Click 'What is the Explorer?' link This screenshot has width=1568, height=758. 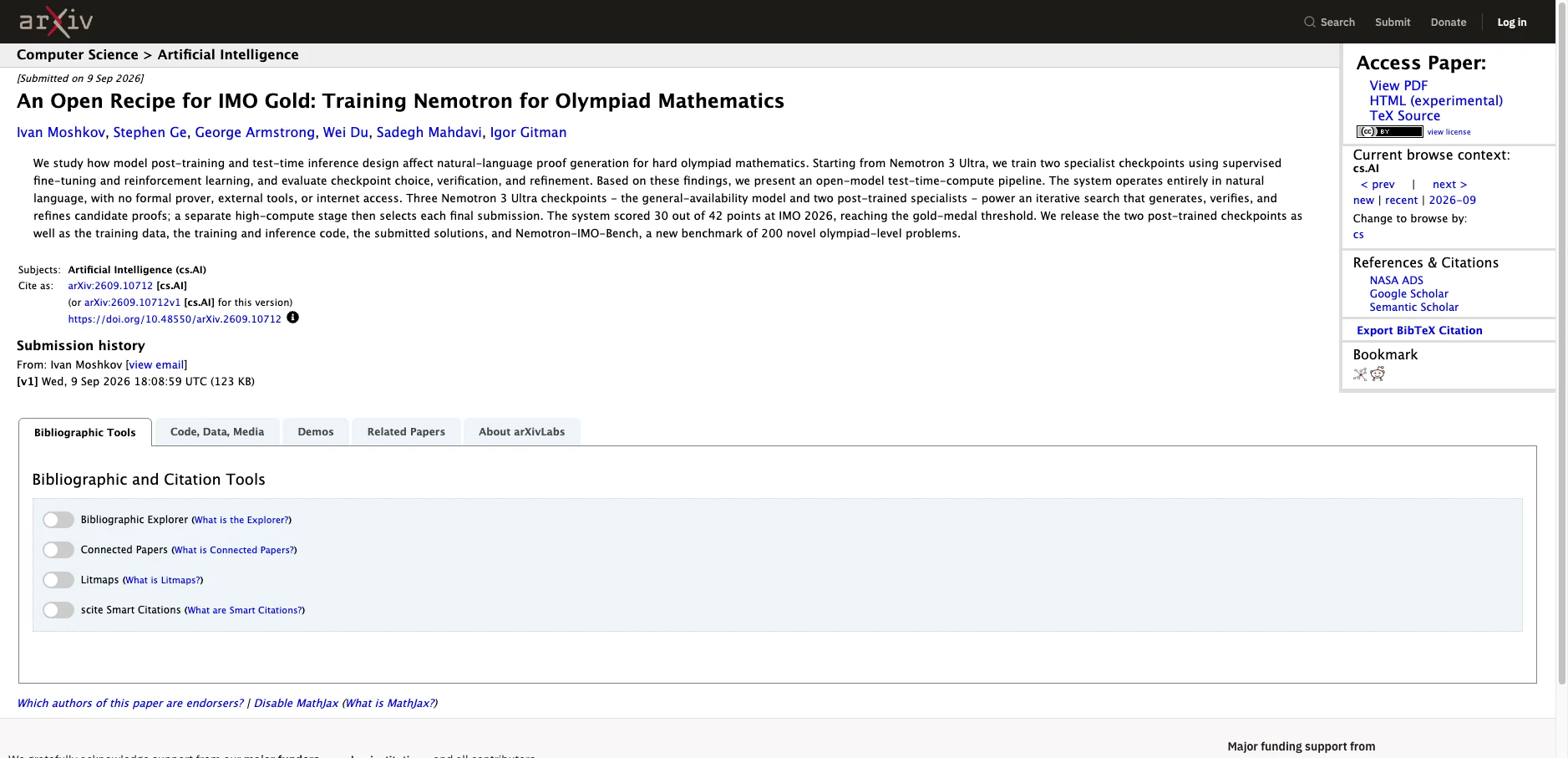[x=241, y=520]
